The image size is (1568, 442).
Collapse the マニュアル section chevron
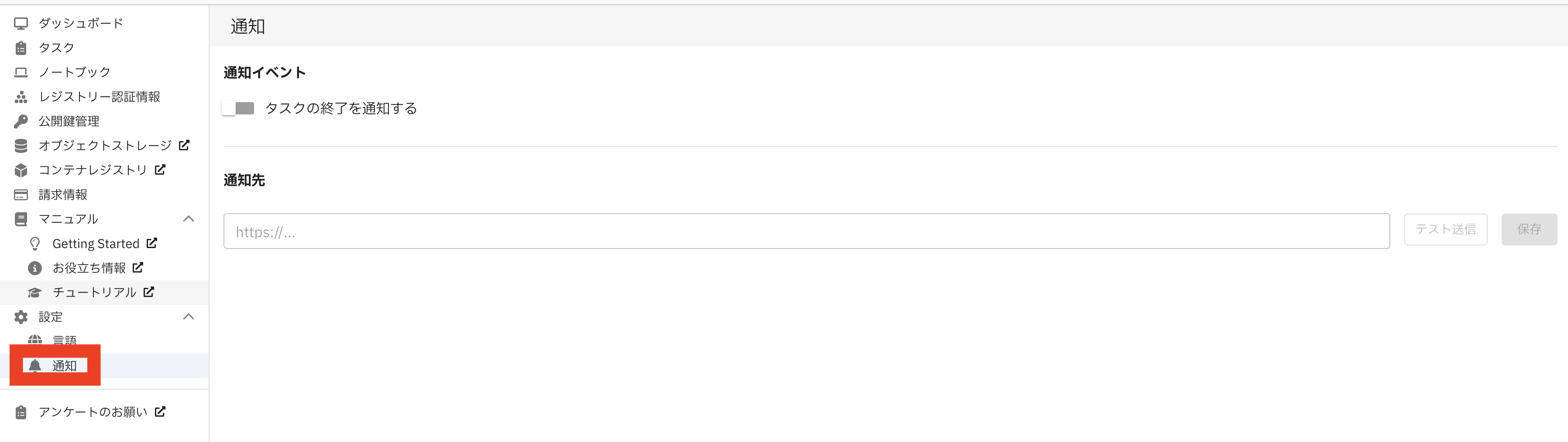(189, 218)
